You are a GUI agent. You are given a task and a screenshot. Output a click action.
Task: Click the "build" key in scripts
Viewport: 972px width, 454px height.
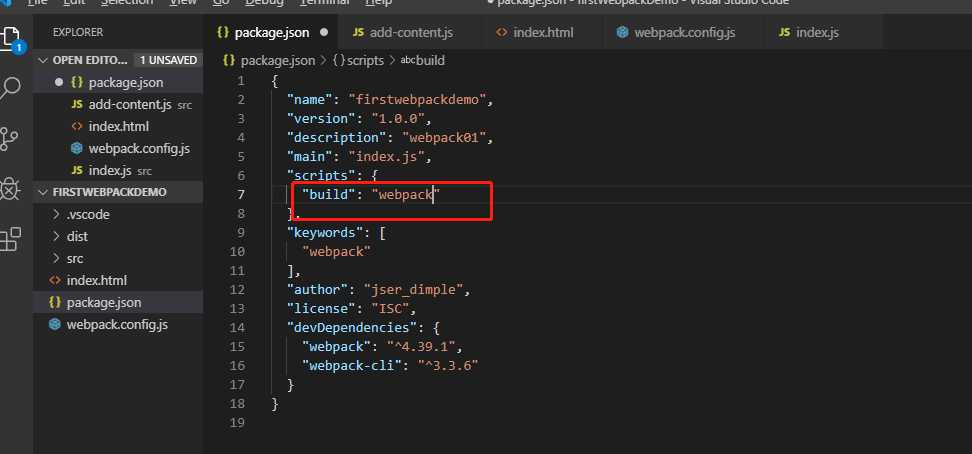329,195
